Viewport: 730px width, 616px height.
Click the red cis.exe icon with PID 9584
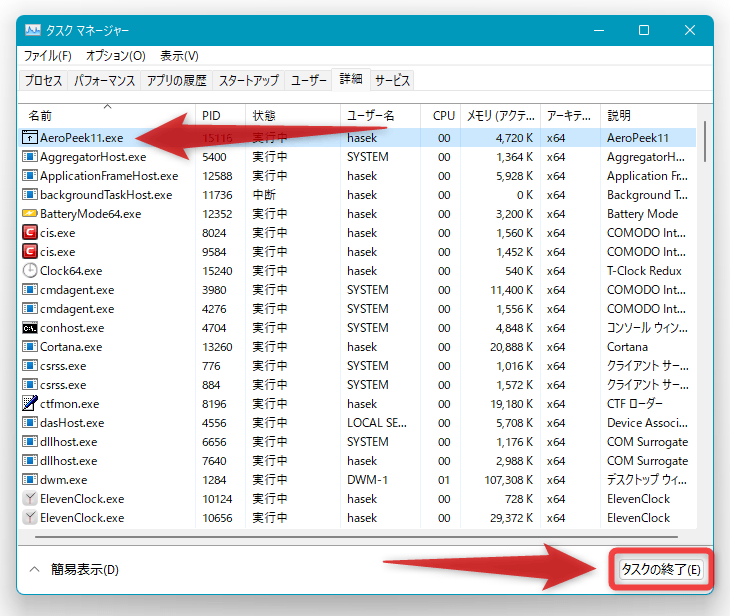pyautogui.click(x=30, y=252)
